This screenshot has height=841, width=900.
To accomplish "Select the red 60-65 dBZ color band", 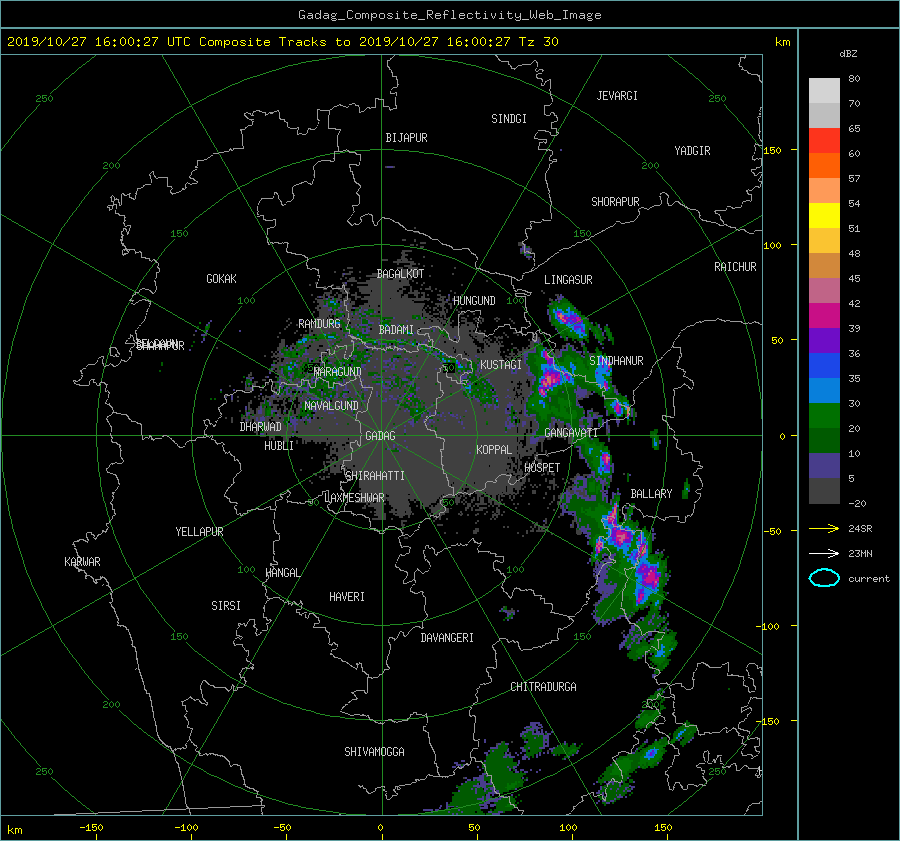I will tap(824, 140).
